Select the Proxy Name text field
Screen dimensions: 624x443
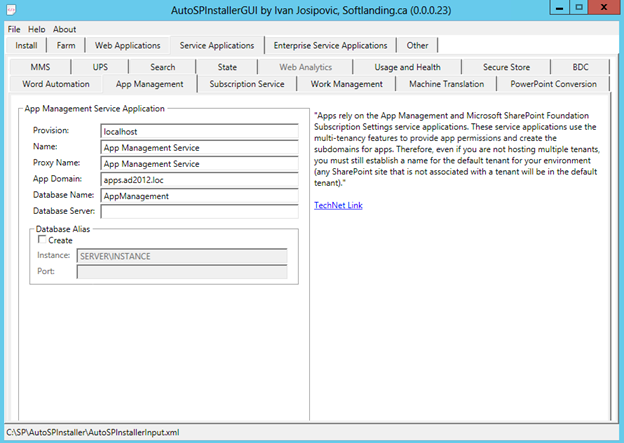pos(199,164)
